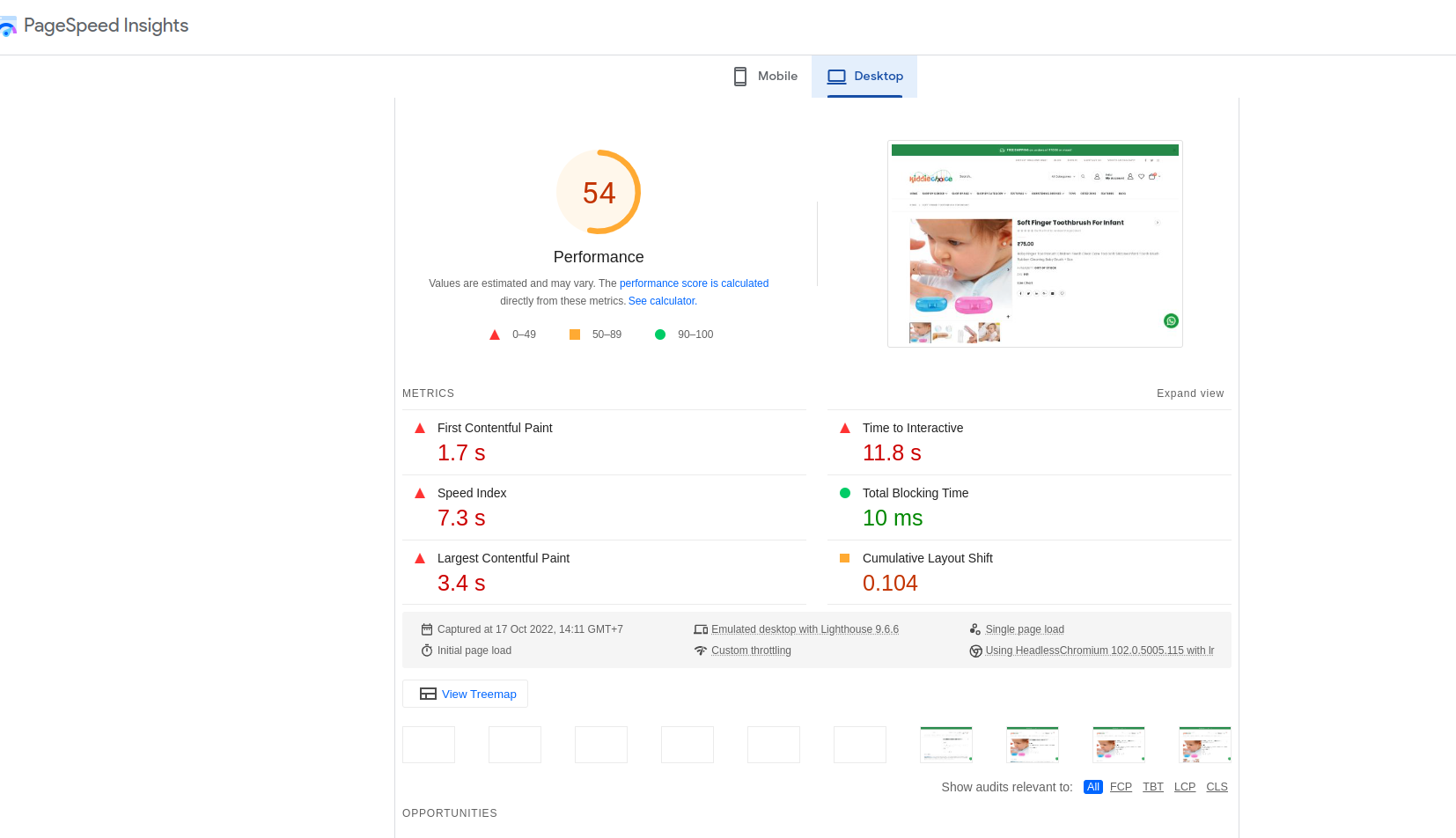Expand Single page load details
The width and height of the screenshot is (1456, 838).
[x=1024, y=629]
